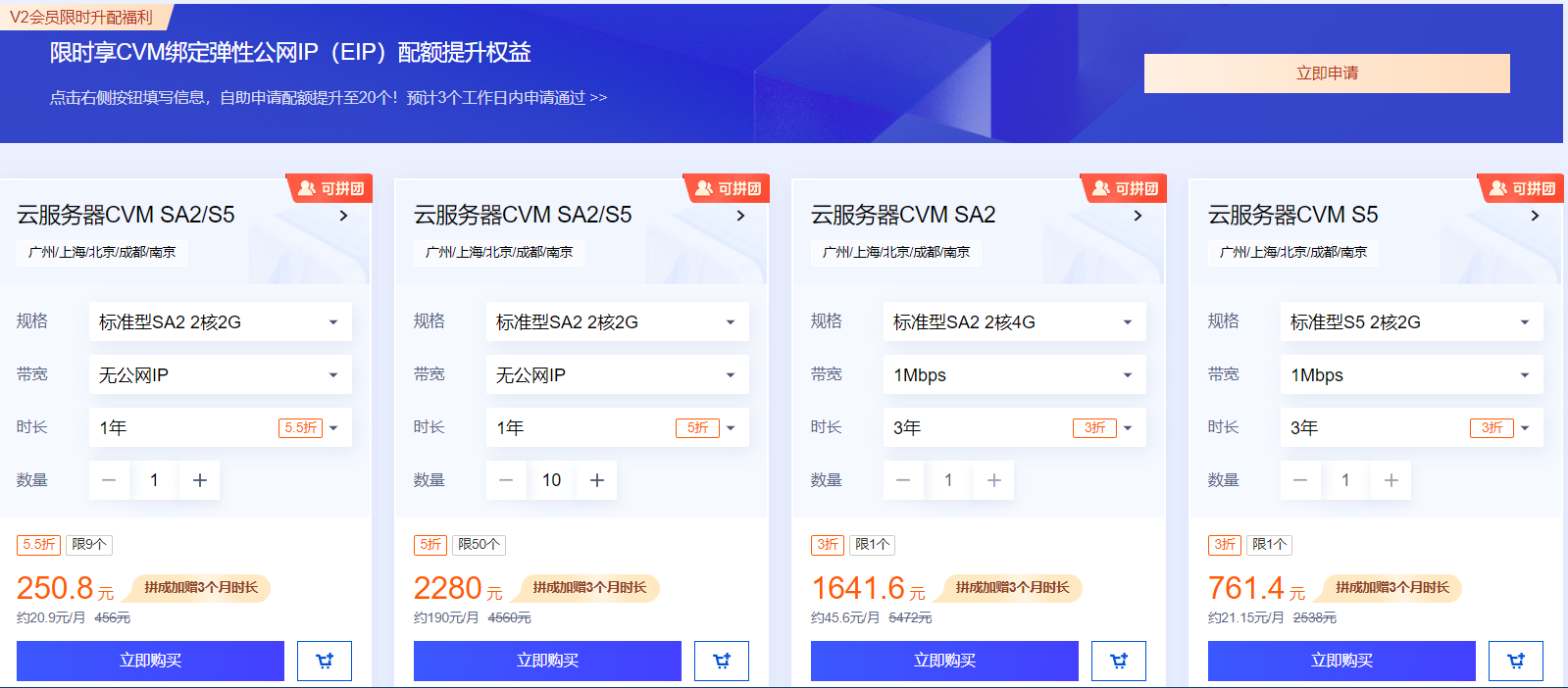Open the chevron next to 云服务器CVM S5 title
Viewport: 1568px width, 688px height.
1535,216
